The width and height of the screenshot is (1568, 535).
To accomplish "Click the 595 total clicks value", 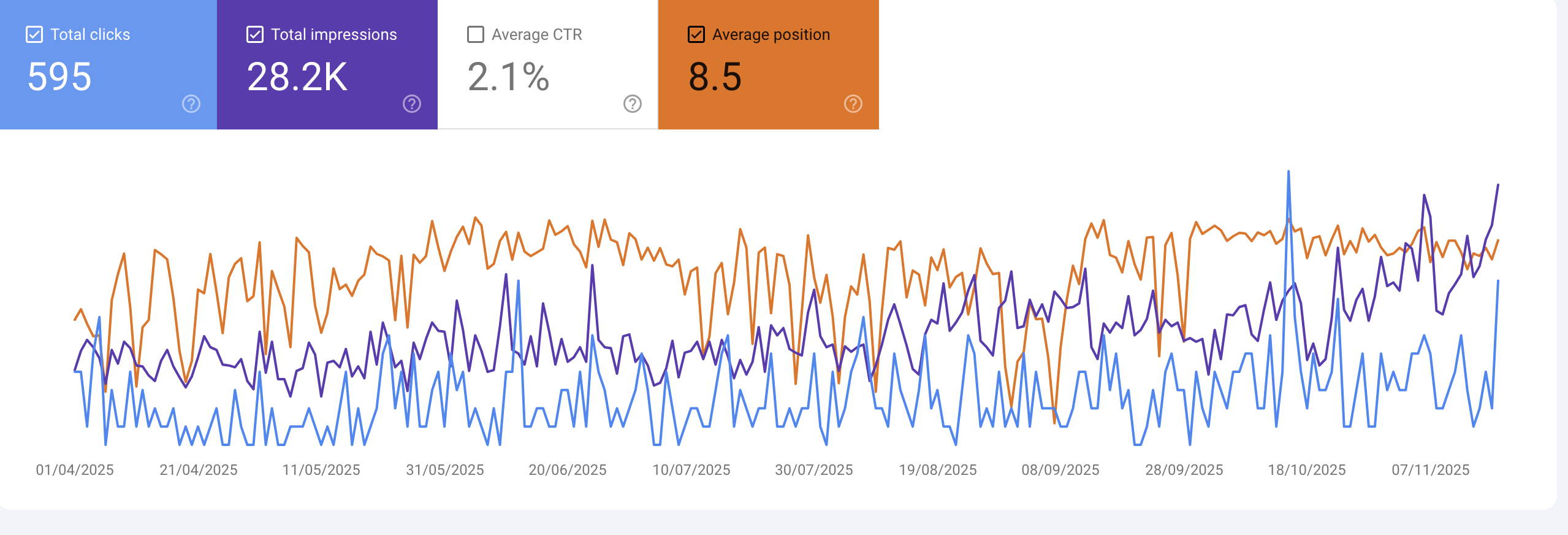I will coord(59,77).
